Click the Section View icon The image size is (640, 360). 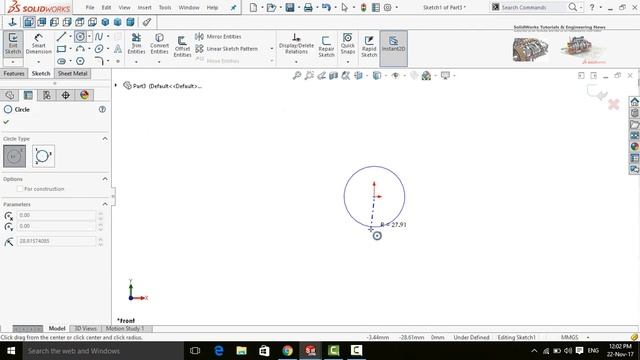(333, 76)
